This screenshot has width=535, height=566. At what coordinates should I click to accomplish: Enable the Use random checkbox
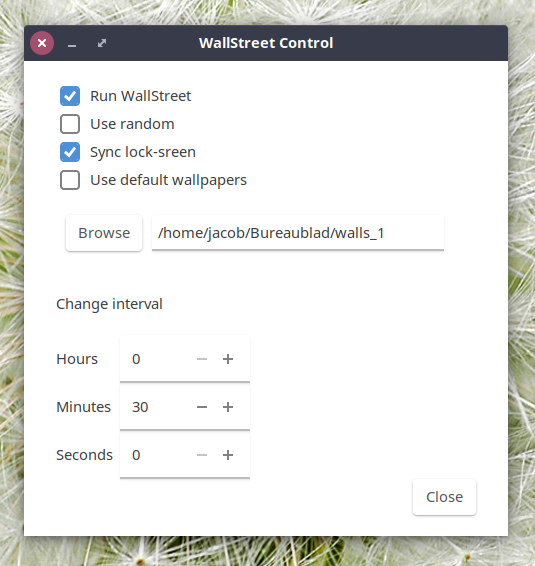pyautogui.click(x=70, y=124)
